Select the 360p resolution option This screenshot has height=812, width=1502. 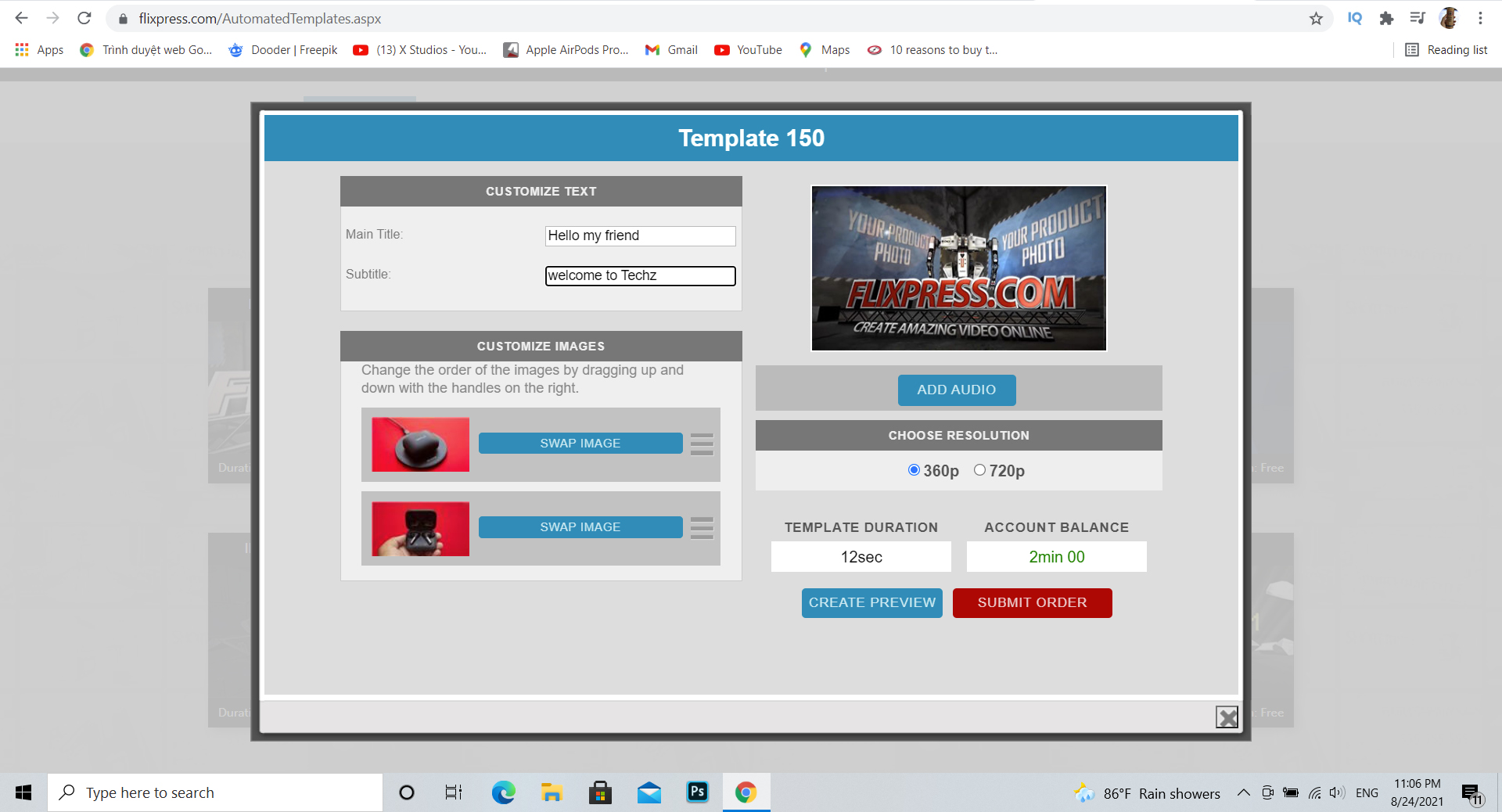click(914, 470)
